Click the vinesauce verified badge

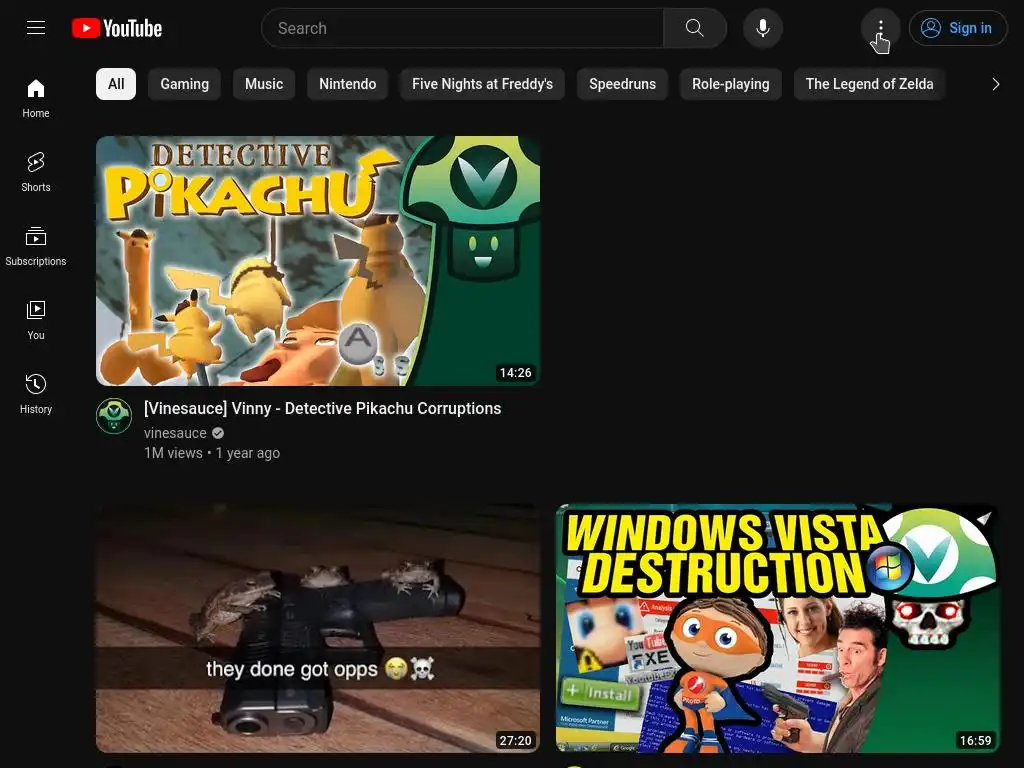(x=218, y=433)
